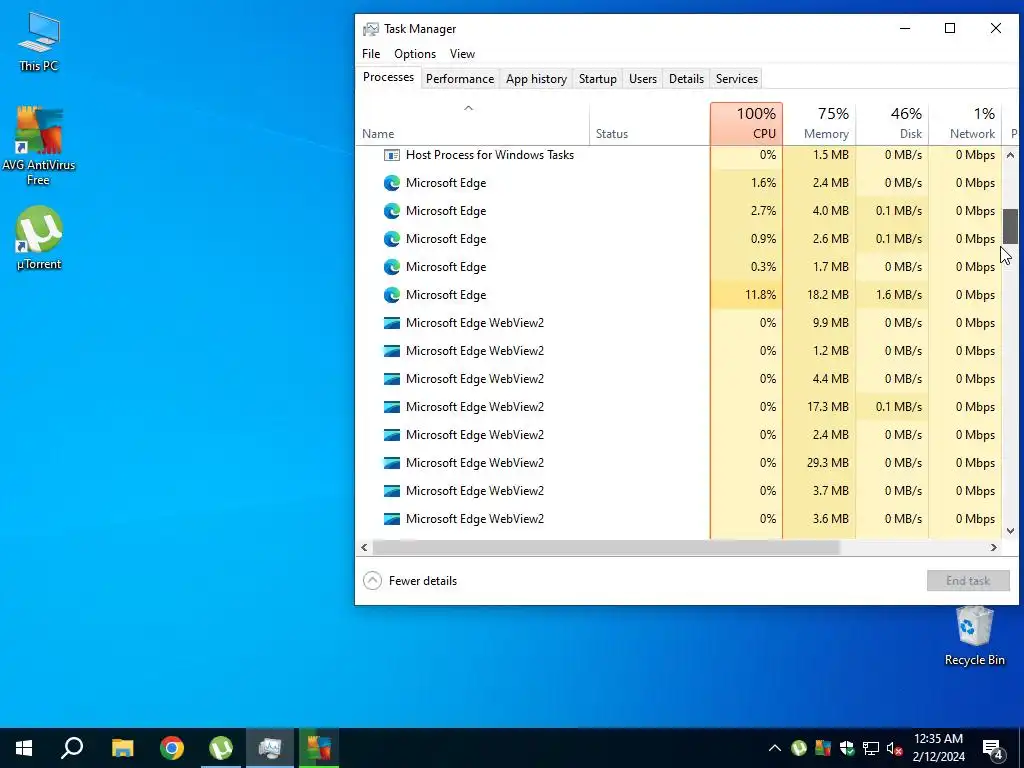Click µTorrent icon in system tray
Screen dimensions: 1024x768
click(x=799, y=748)
